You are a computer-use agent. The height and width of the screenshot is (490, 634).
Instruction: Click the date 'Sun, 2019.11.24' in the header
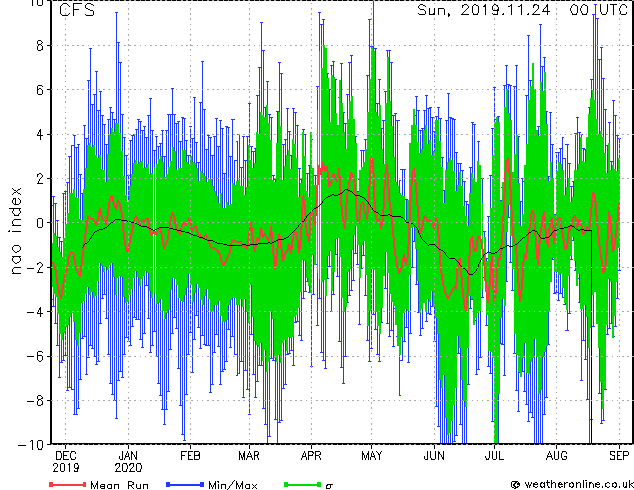[x=484, y=10]
